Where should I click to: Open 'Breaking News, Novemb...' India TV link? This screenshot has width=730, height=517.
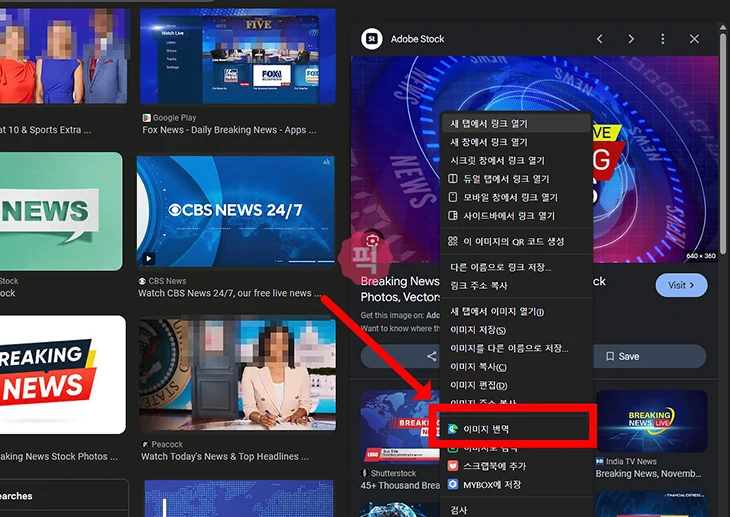[648, 474]
